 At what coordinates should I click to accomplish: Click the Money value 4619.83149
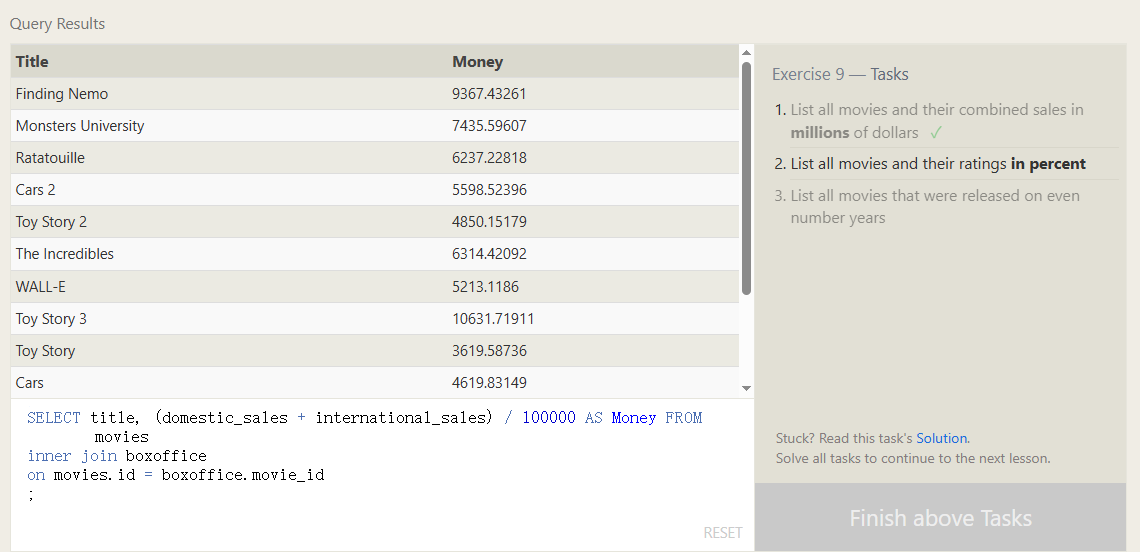point(489,383)
